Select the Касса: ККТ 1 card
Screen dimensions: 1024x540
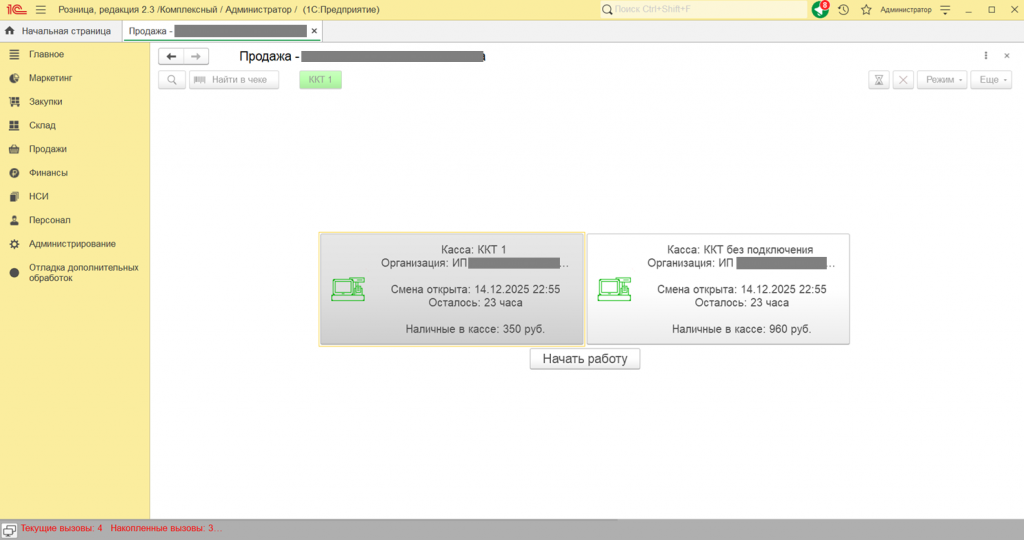click(x=451, y=289)
